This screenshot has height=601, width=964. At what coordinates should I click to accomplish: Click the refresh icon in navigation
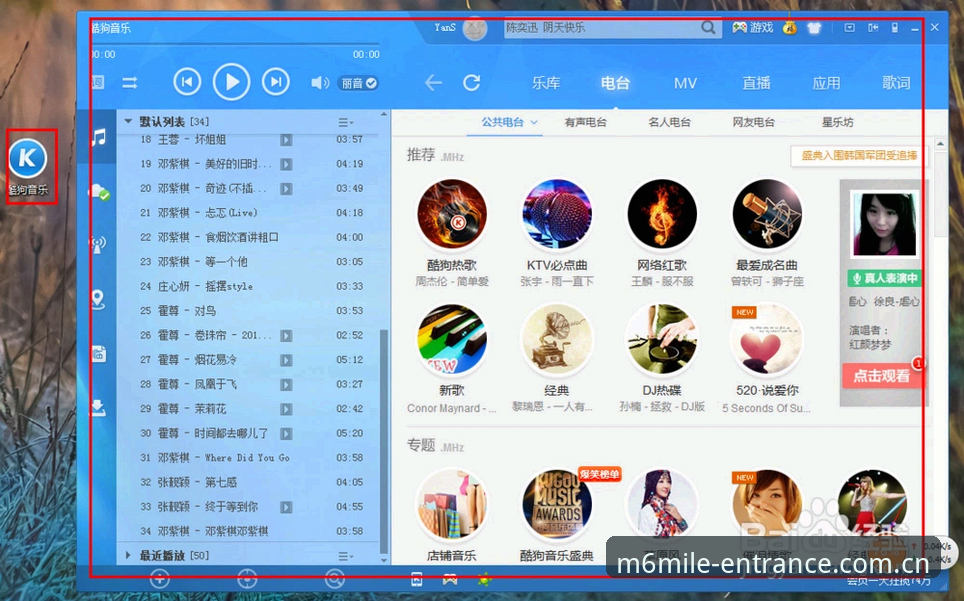(472, 82)
